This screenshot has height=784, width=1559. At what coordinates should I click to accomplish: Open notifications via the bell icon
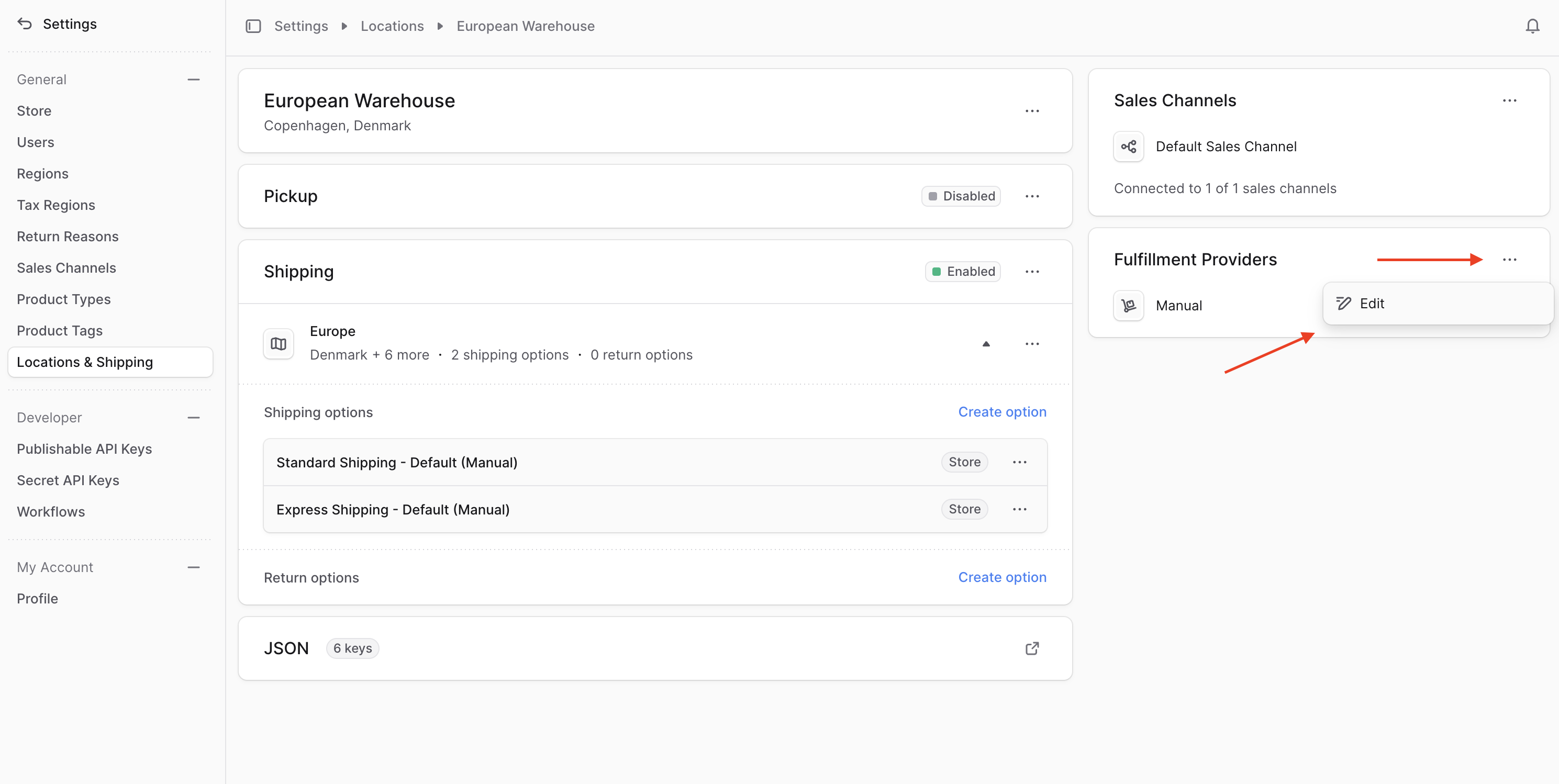tap(1532, 26)
